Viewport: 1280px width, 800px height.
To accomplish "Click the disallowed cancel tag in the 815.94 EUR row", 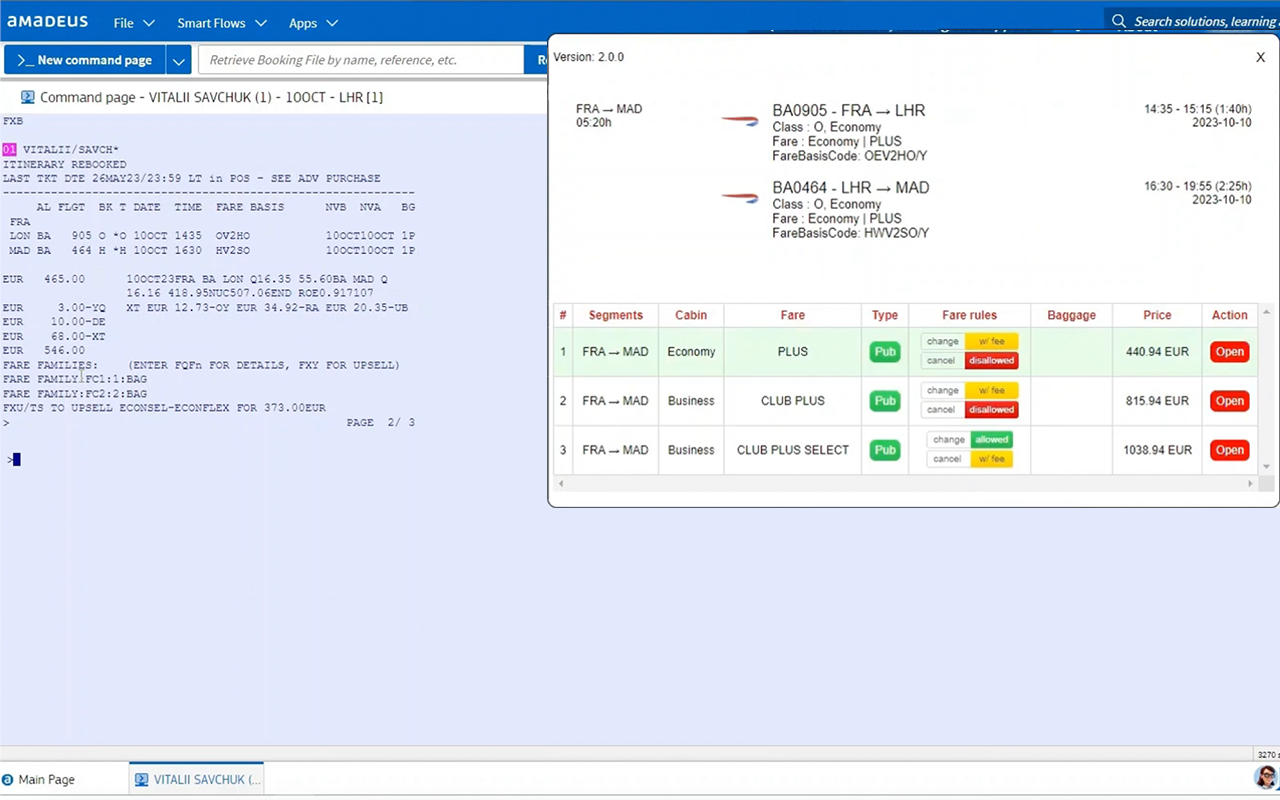I will pos(991,410).
